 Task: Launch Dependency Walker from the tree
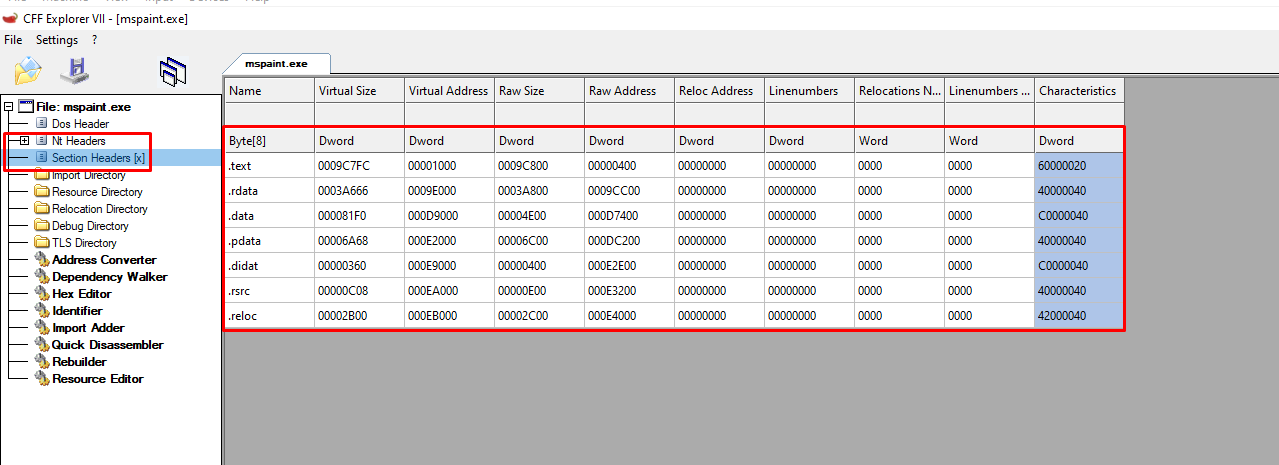(x=110, y=276)
